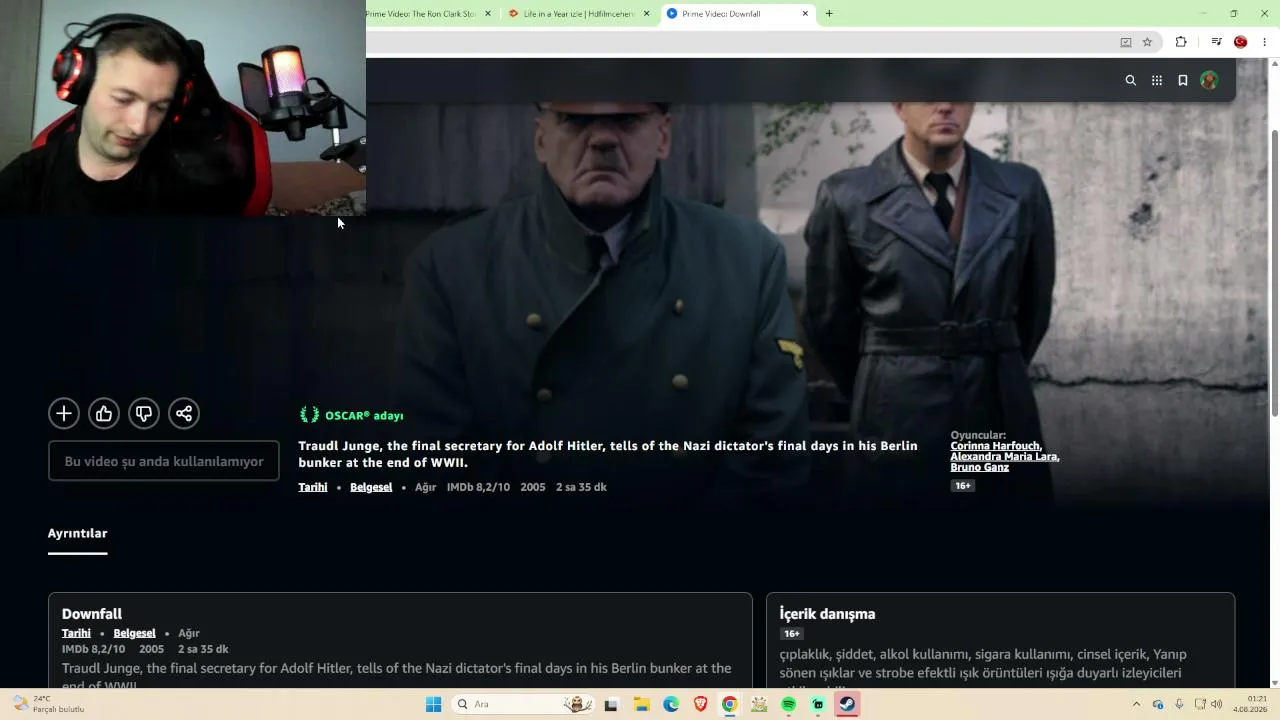Screen dimensions: 1280x720
Task: Close the Prime Video: Downfall tab
Action: click(x=806, y=14)
